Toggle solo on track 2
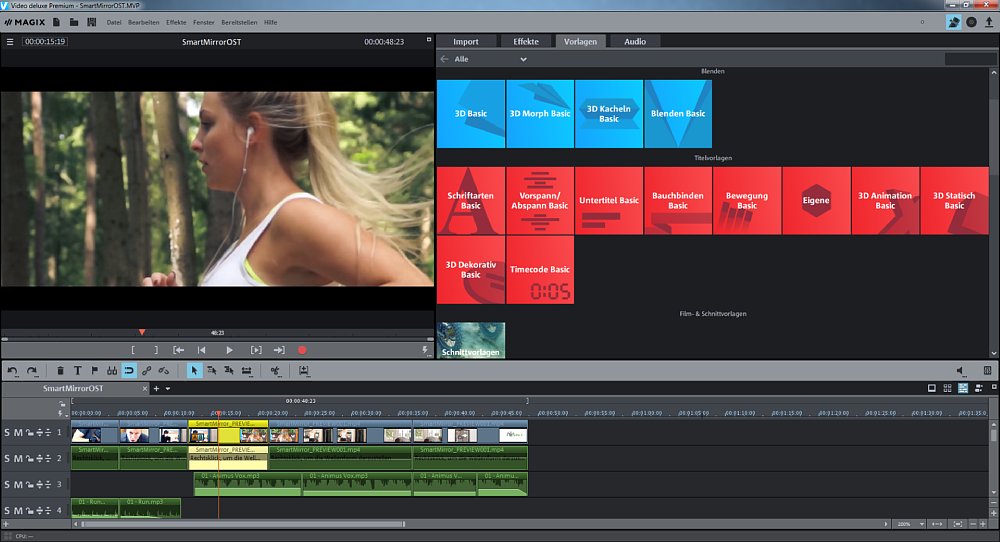1000x542 pixels. [x=7, y=458]
